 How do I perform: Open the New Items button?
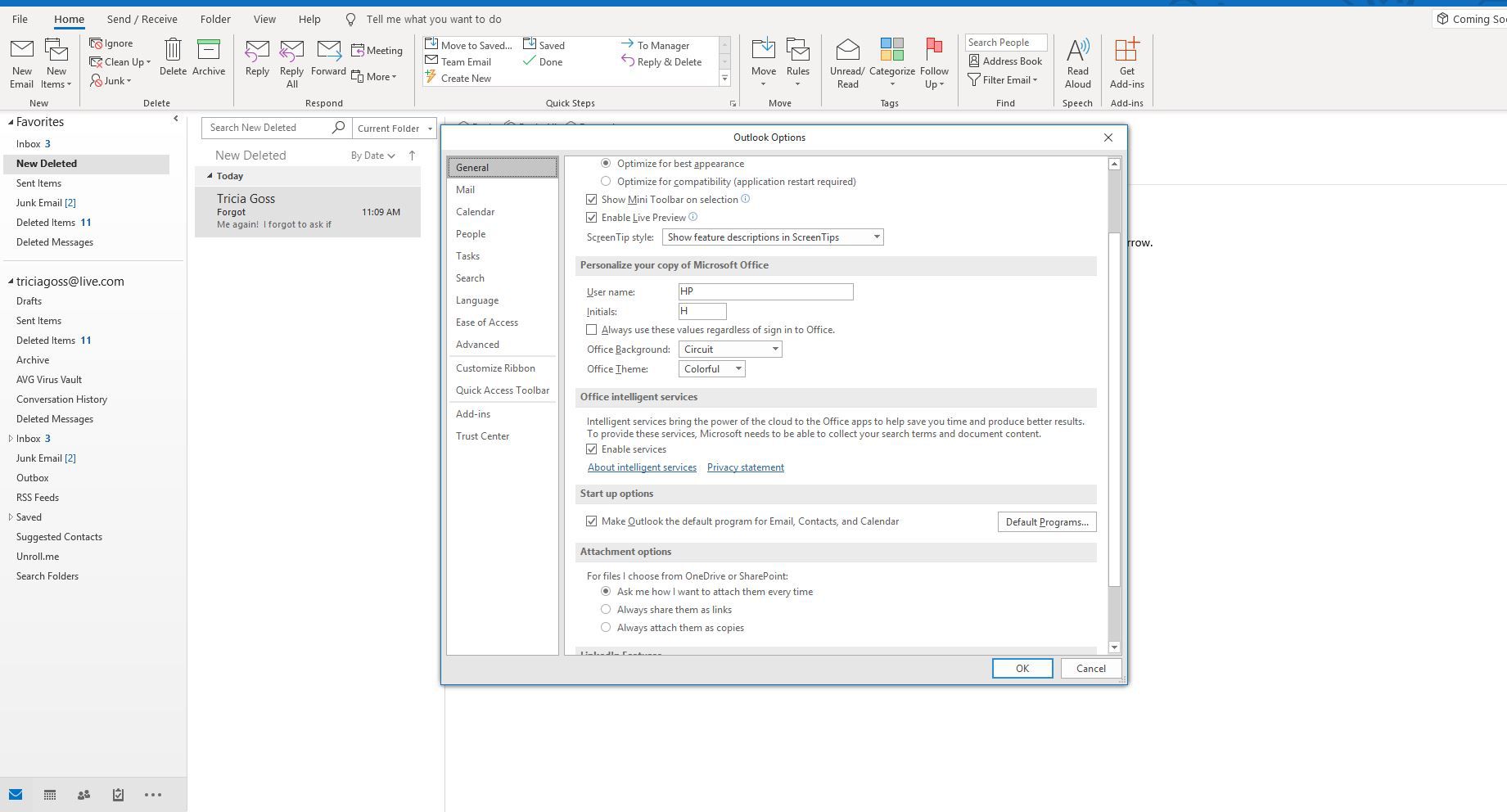tap(56, 64)
